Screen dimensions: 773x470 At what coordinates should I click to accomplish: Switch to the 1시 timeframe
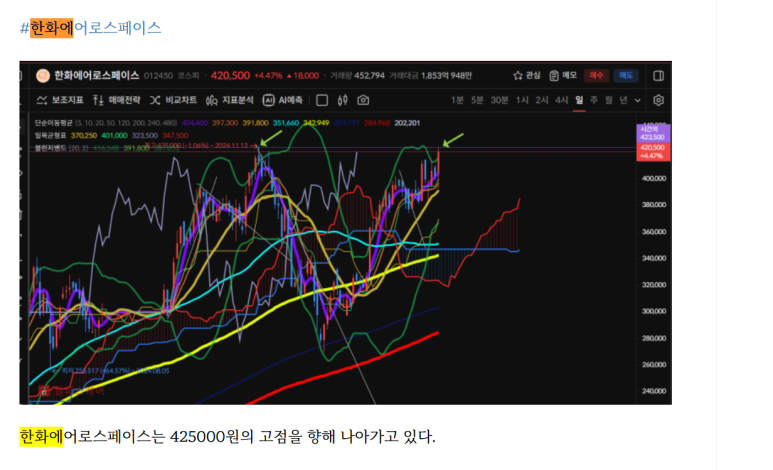tap(522, 100)
